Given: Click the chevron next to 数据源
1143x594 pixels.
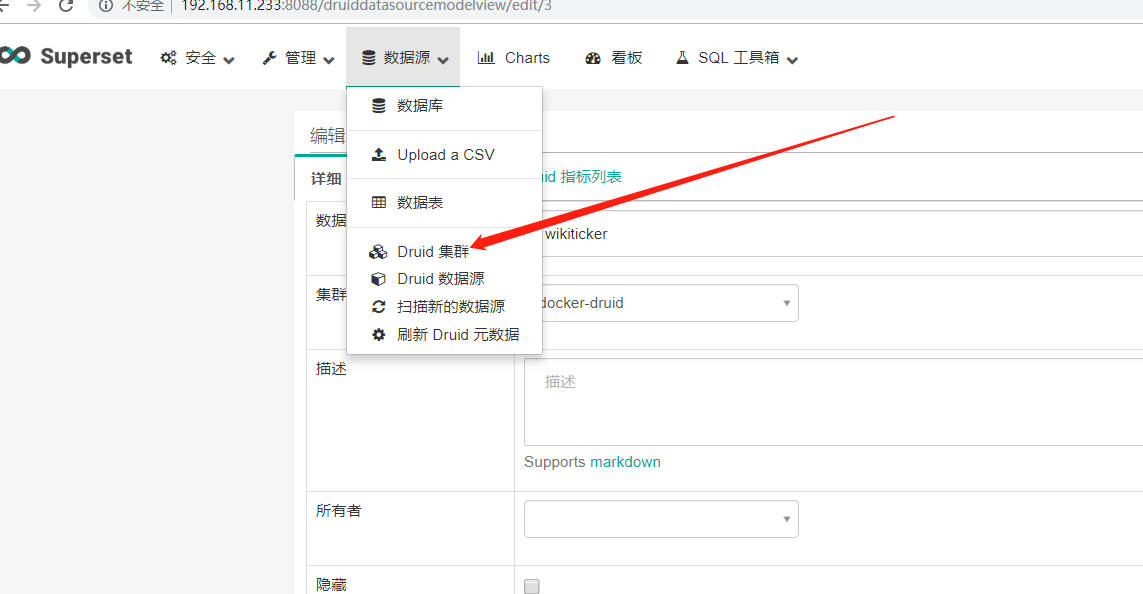Looking at the screenshot, I should click(443, 60).
